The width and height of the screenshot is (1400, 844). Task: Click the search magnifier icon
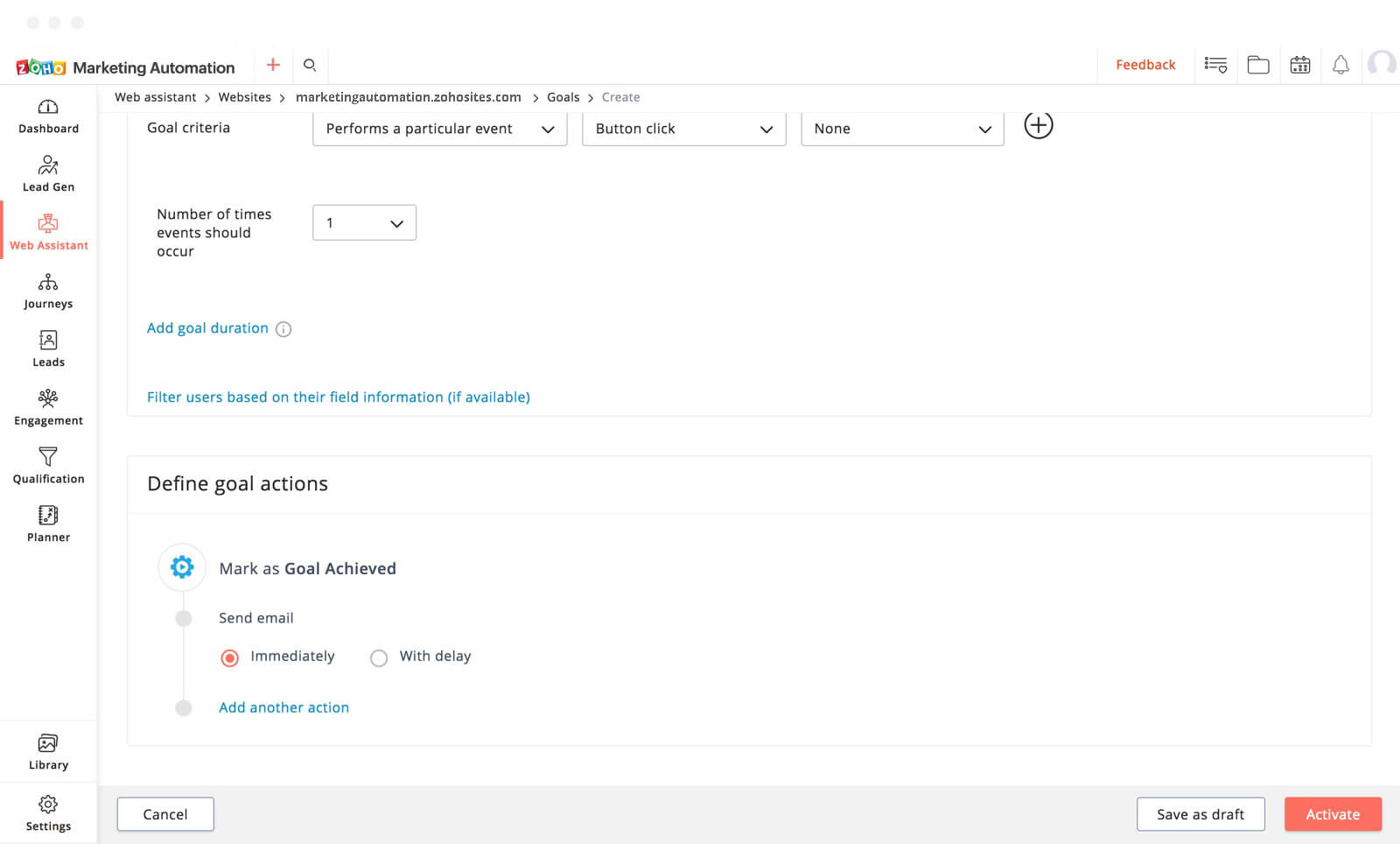point(309,65)
